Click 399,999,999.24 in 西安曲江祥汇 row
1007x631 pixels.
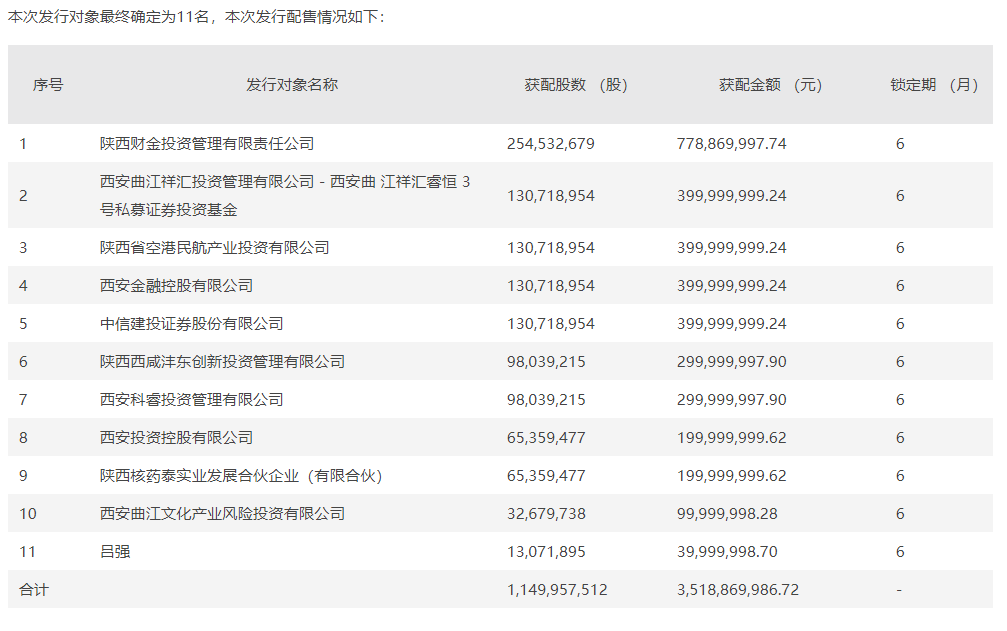pos(731,196)
